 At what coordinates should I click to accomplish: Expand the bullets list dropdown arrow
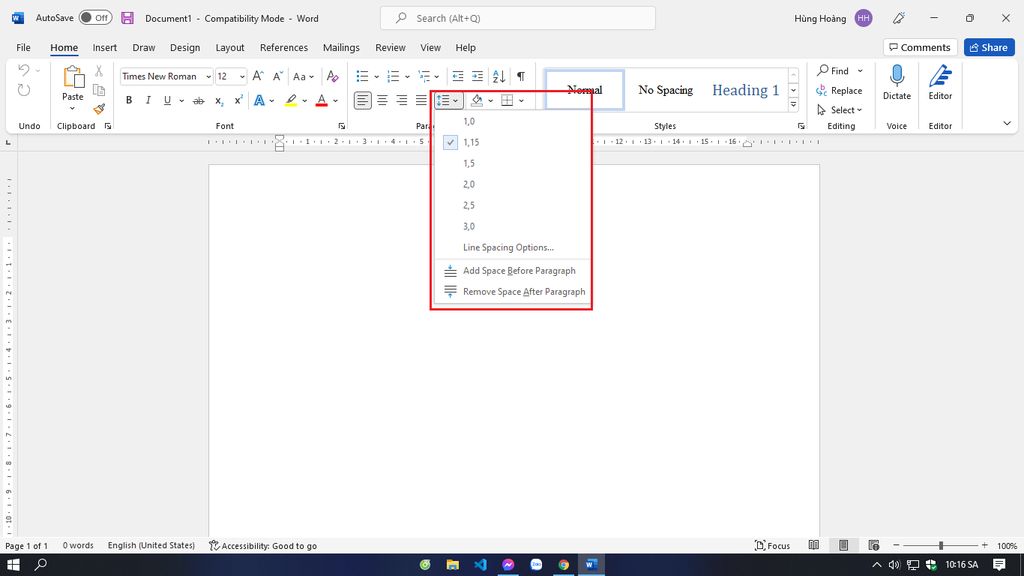pos(377,77)
